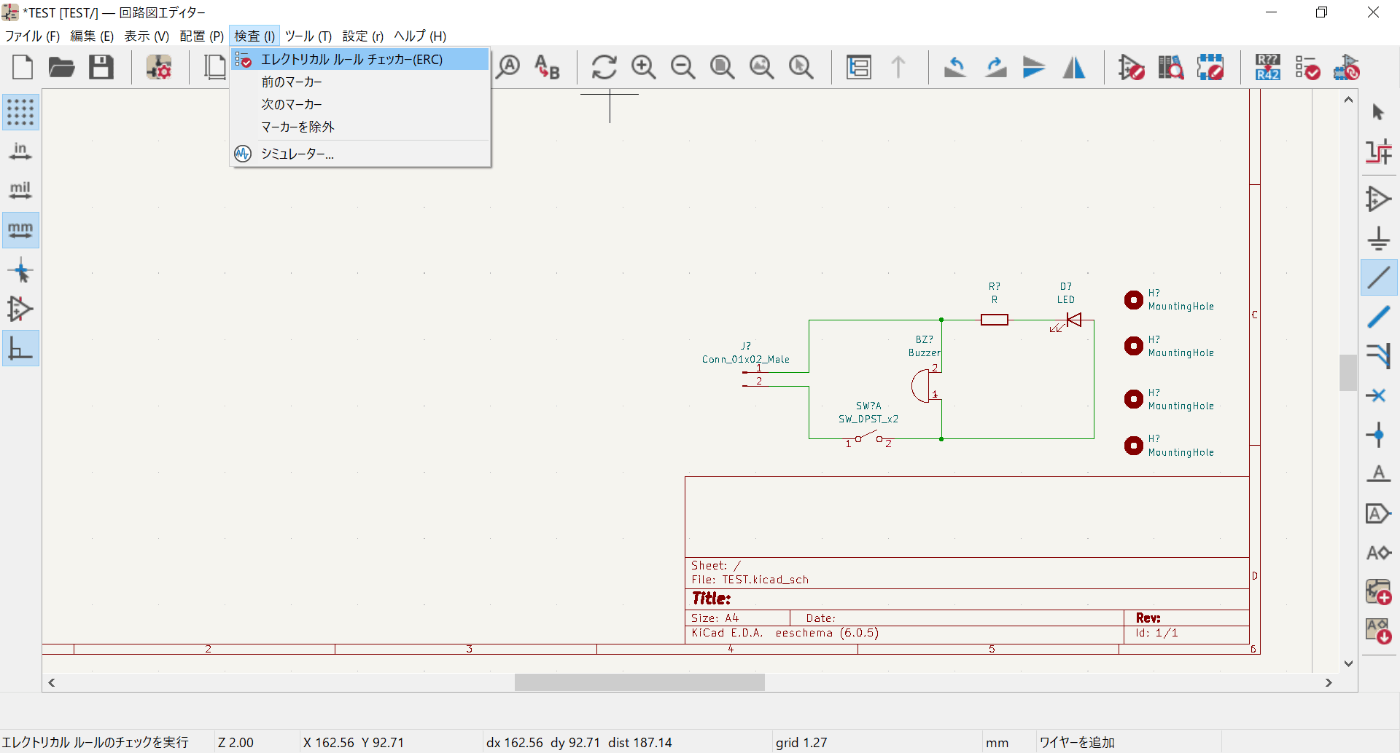Select the Add Hierarchical Label tool
1400x753 pixels.
click(1379, 552)
